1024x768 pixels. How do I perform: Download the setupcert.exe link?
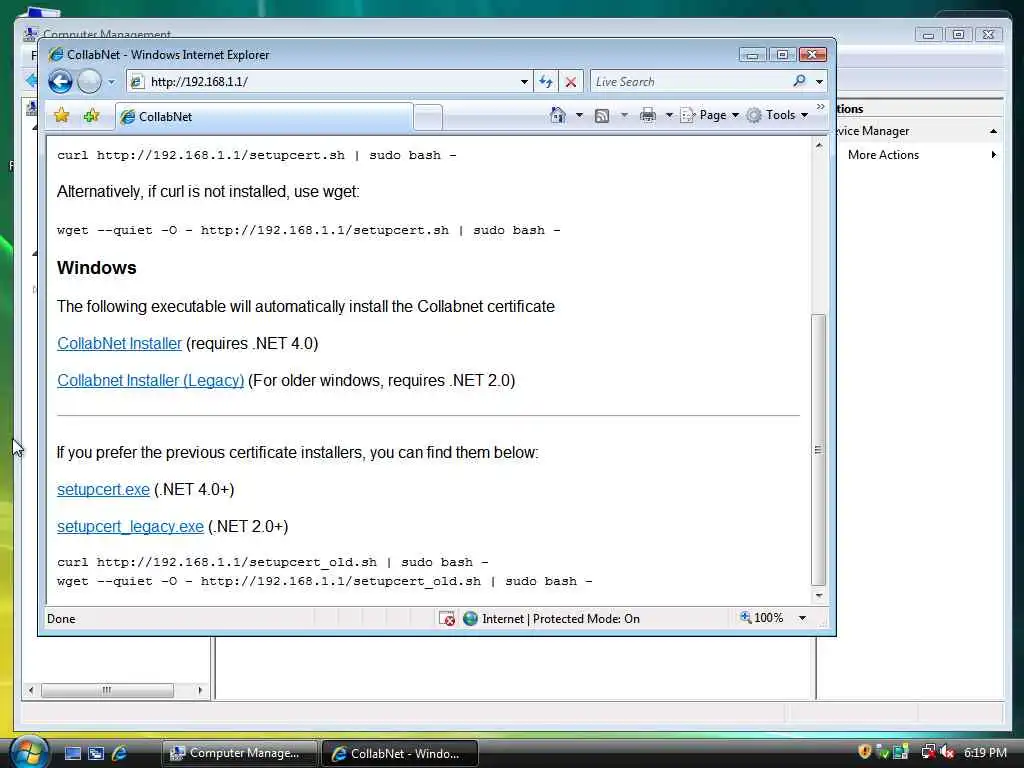click(x=103, y=489)
